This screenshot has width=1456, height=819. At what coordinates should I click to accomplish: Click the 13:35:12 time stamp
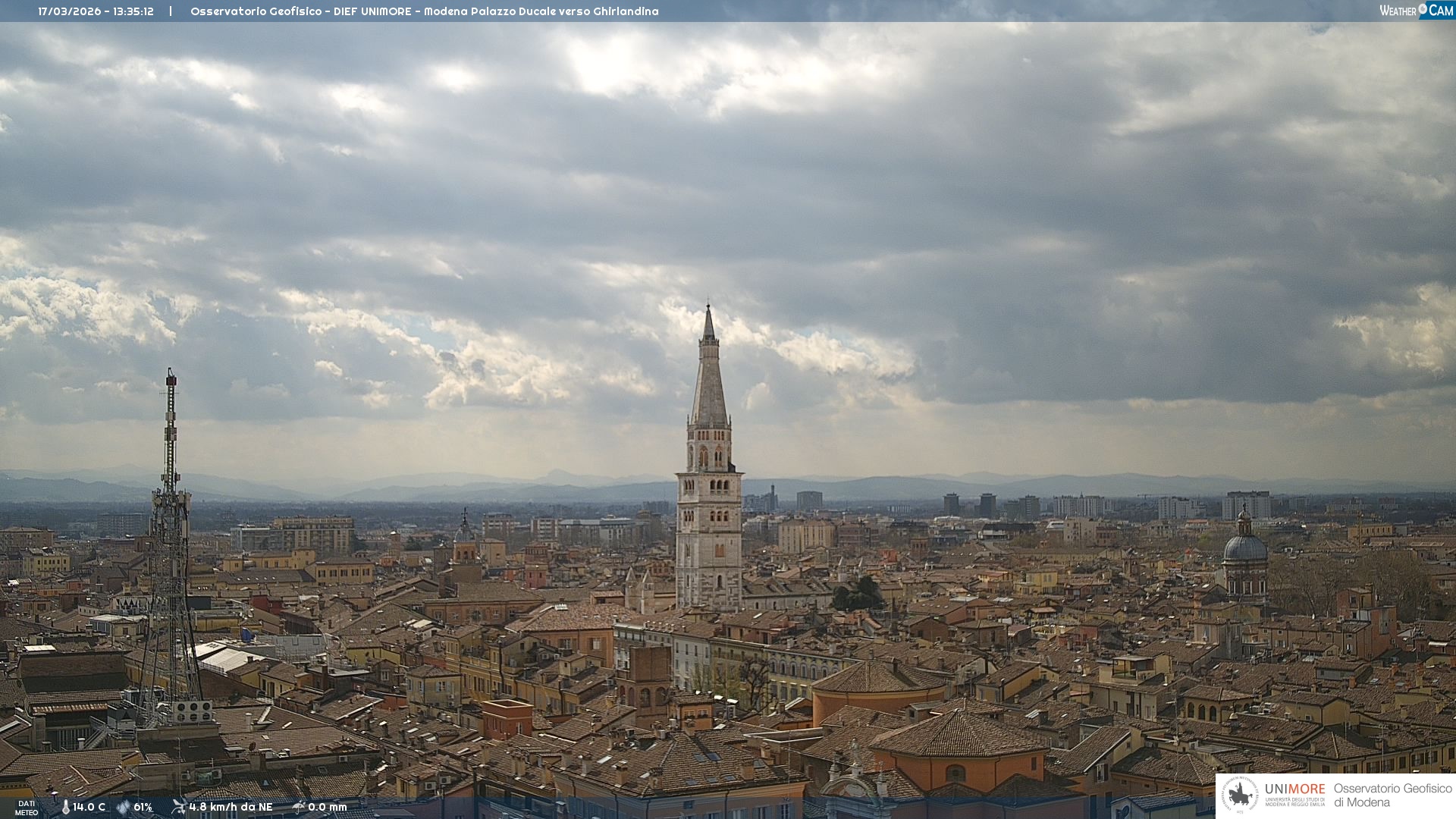coord(133,11)
